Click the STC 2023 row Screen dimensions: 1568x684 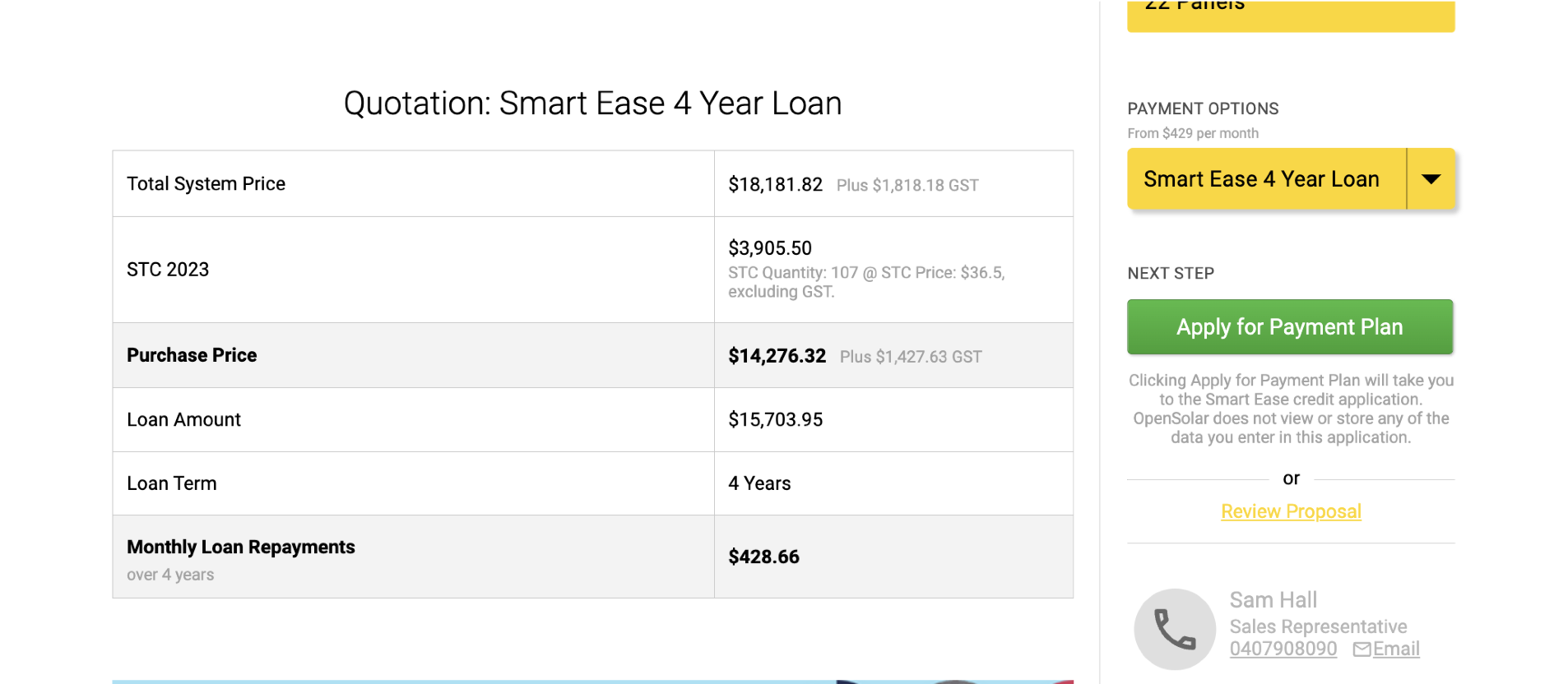(x=167, y=269)
